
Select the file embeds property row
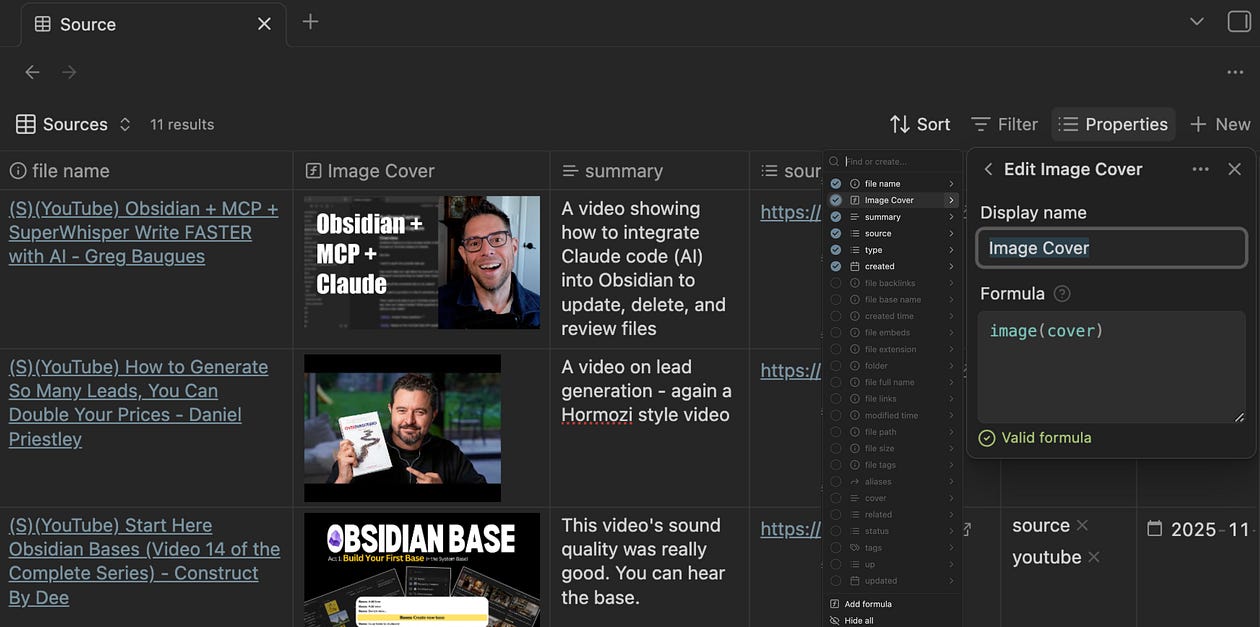[893, 333]
